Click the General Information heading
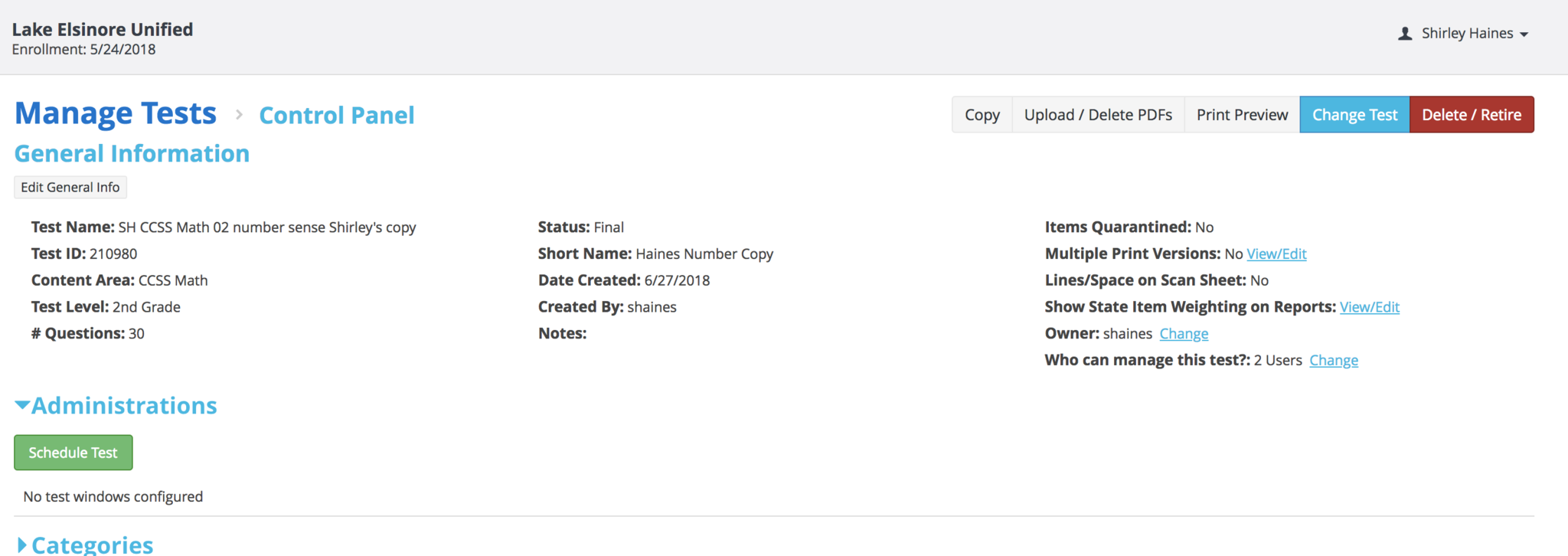This screenshot has height=556, width=1568. tap(132, 154)
